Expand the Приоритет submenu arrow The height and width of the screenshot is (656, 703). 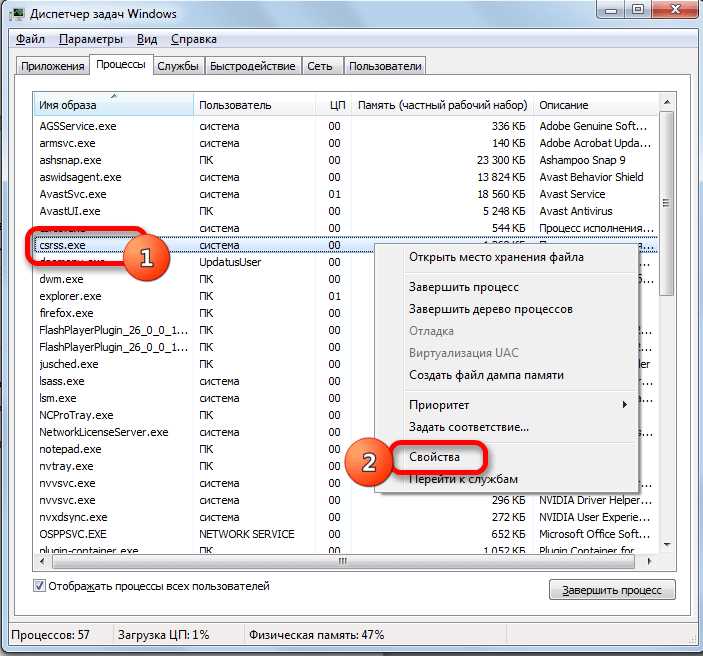(x=625, y=405)
